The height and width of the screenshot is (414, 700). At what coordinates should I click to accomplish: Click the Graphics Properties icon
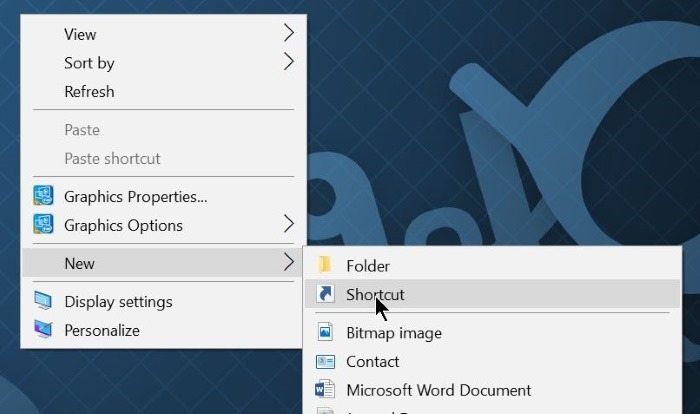tap(44, 196)
